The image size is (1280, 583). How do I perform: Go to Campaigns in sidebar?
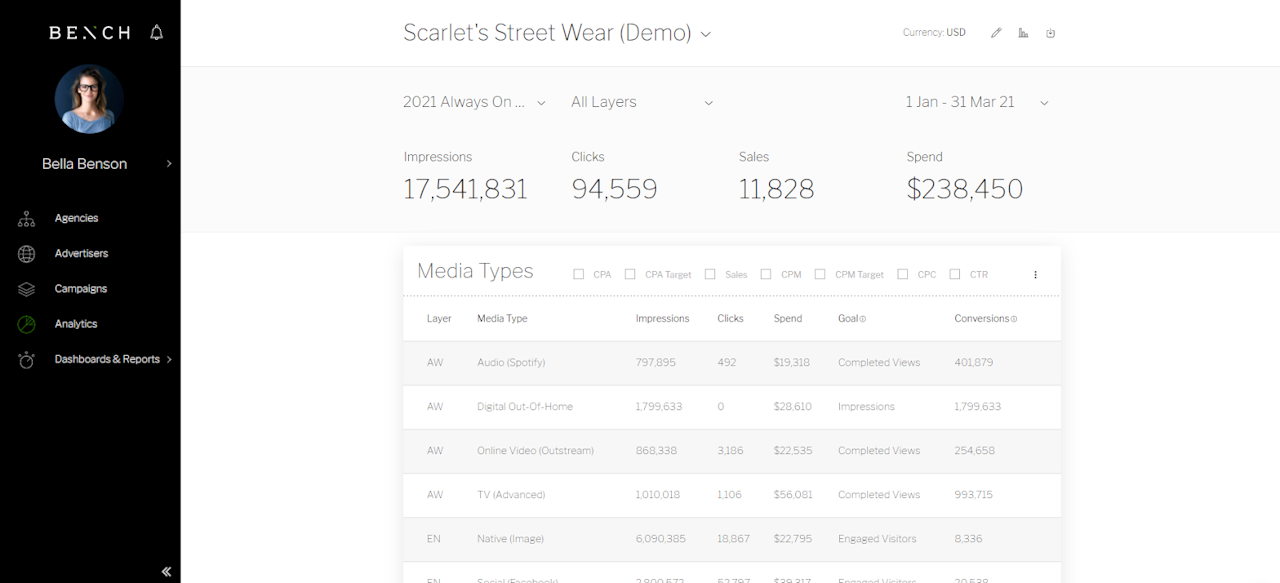tap(80, 289)
